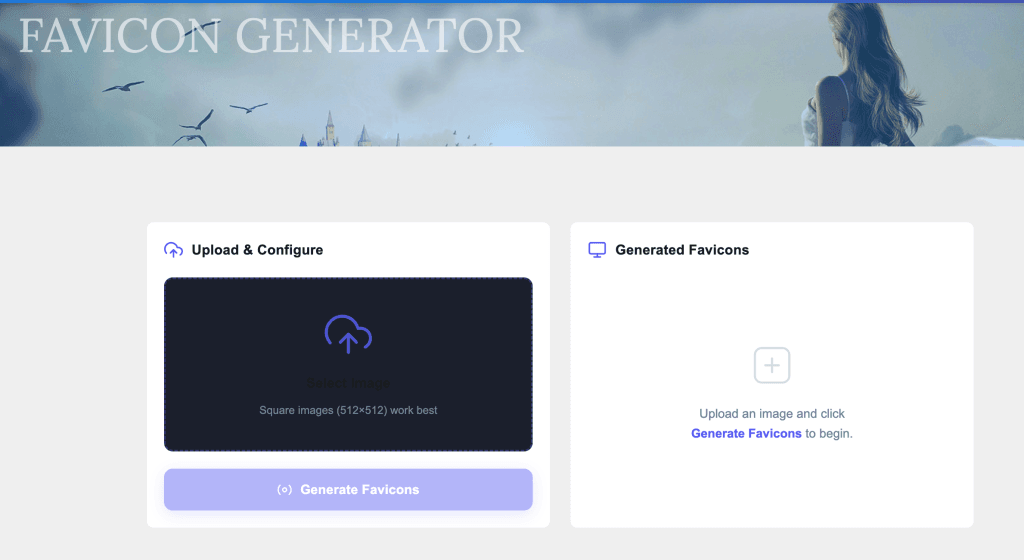Open the purple Generate Favicons link text
The image size is (1024, 560).
click(x=746, y=433)
